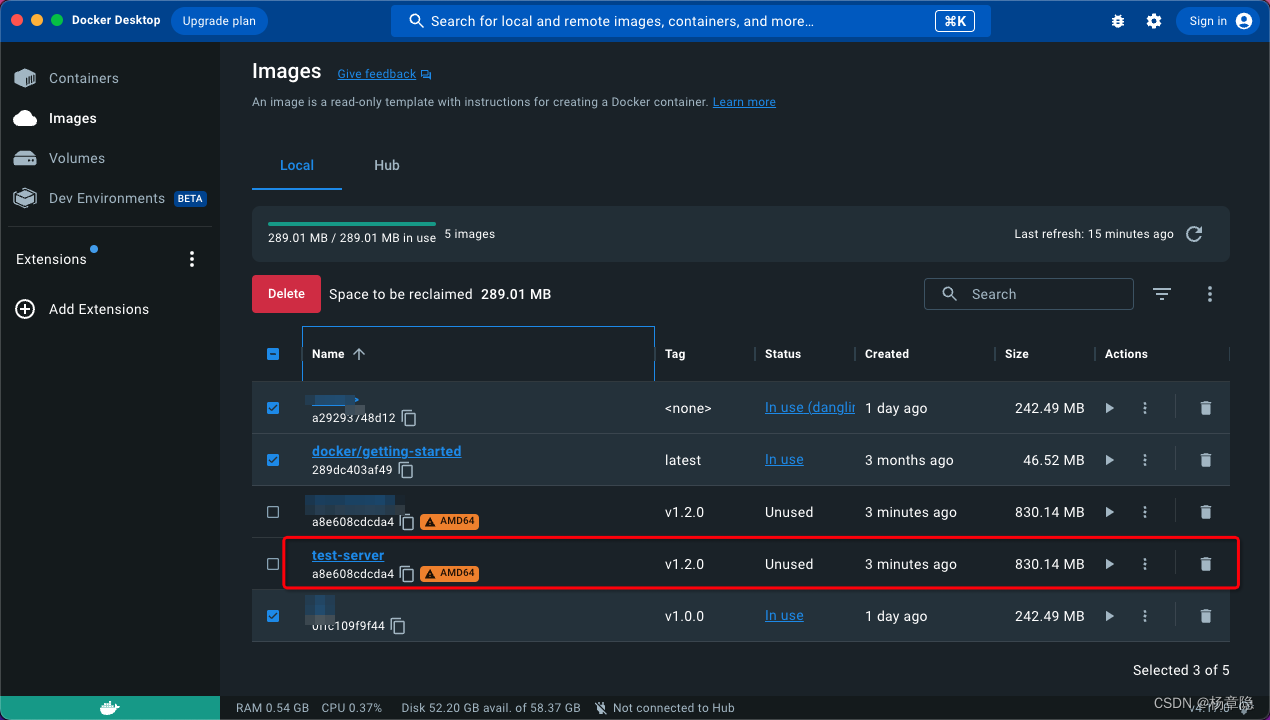The image size is (1270, 720).
Task: Open the kebab menu next to filter icon
Action: pos(1210,294)
